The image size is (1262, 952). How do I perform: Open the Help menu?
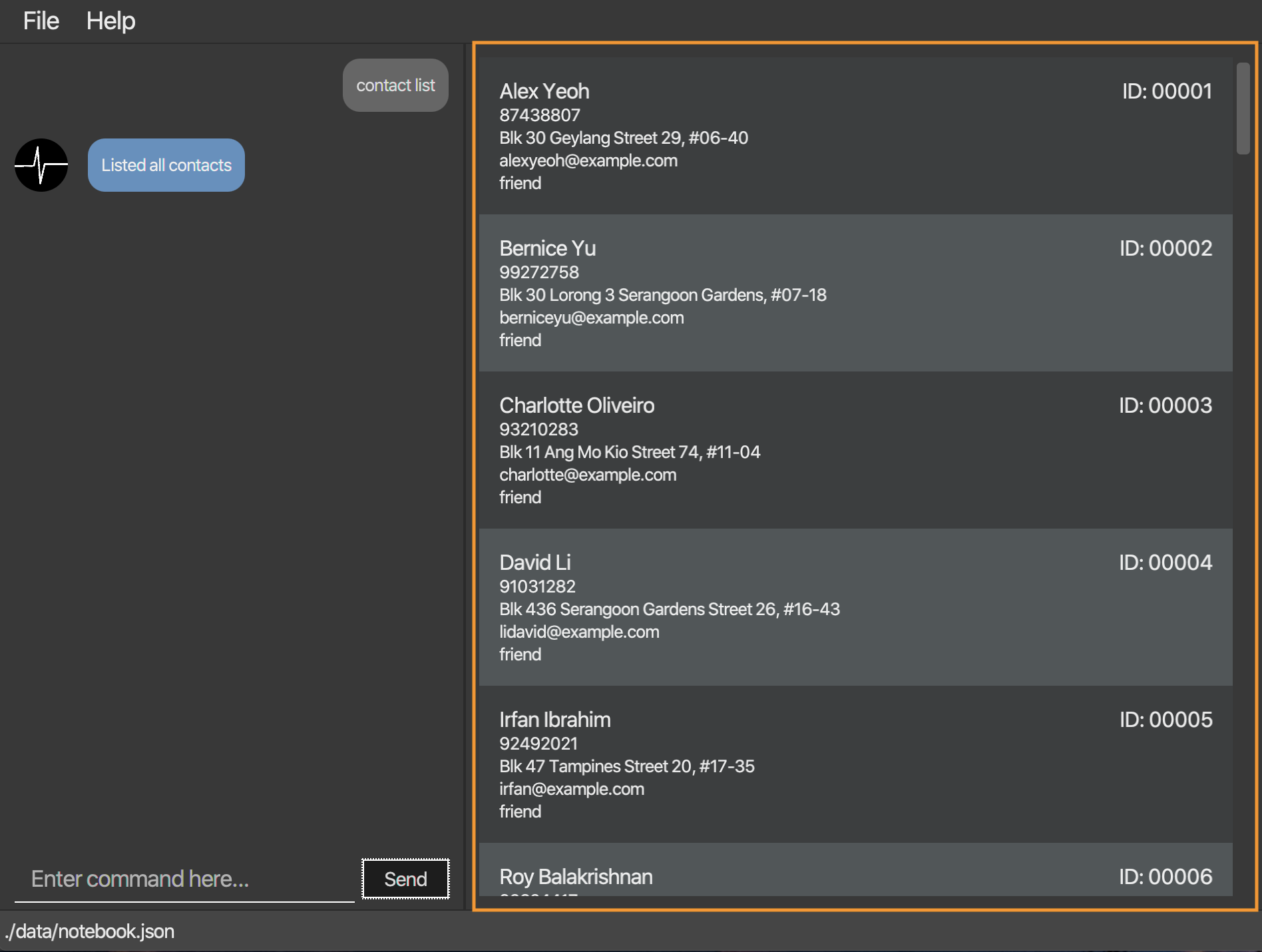[110, 21]
